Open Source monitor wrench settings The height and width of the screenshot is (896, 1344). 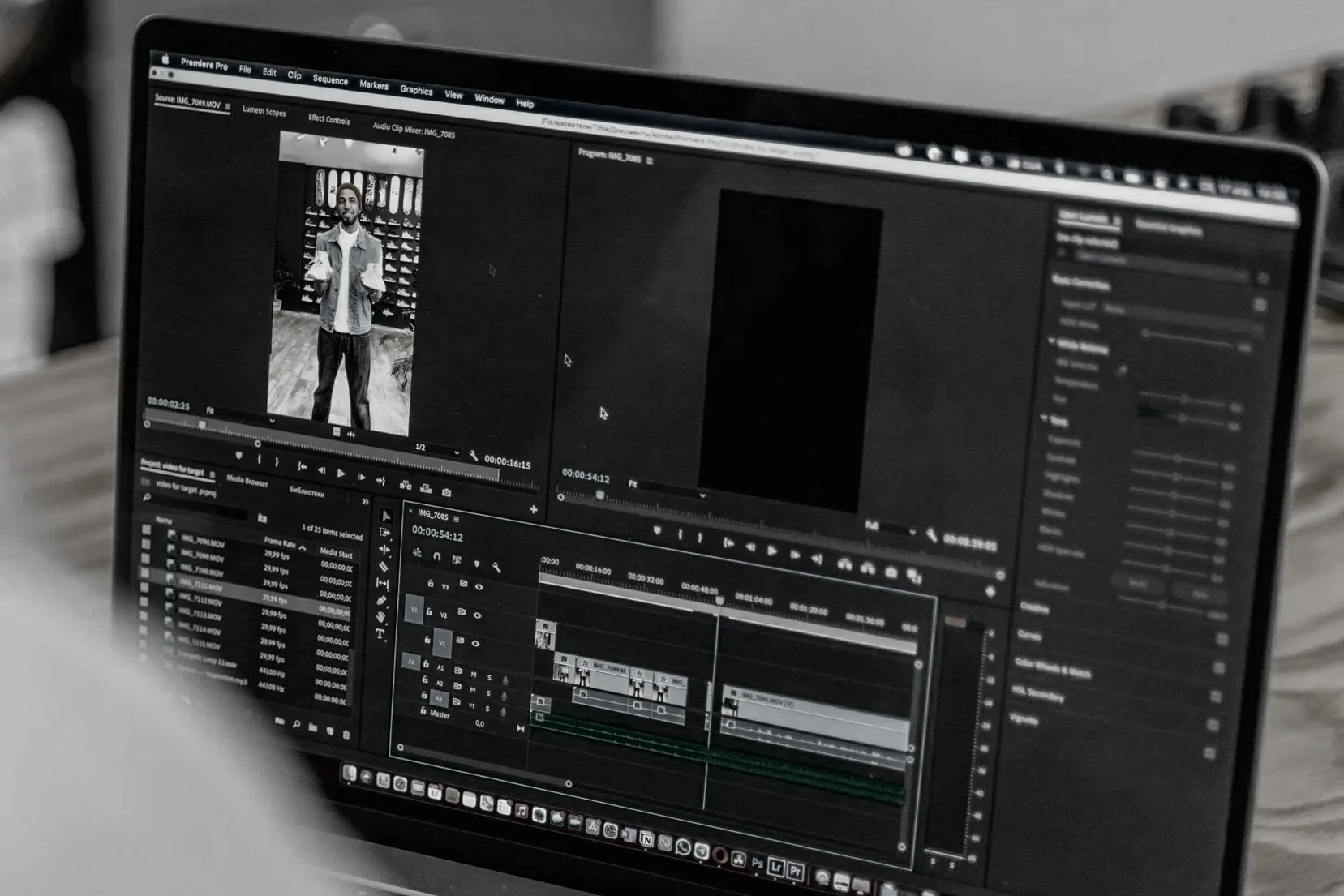click(474, 457)
